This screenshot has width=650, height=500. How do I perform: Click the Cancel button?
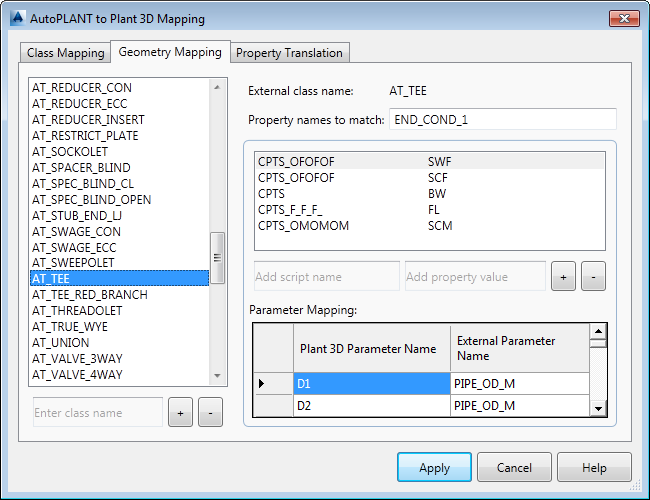pos(514,467)
